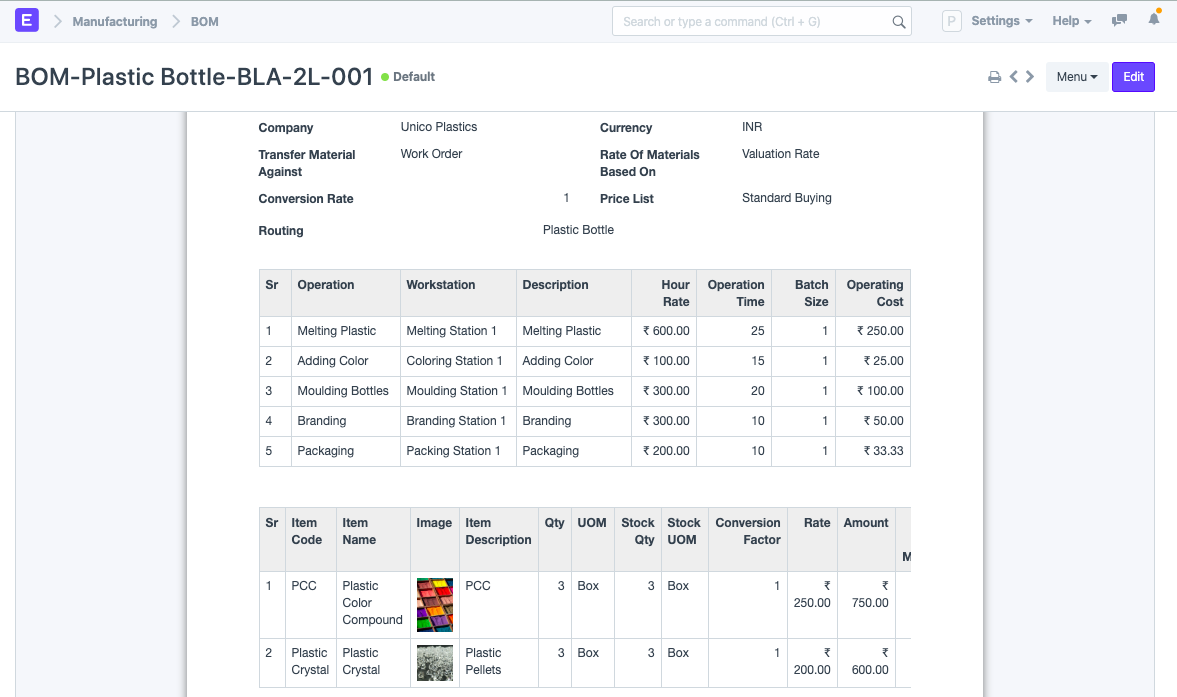This screenshot has width=1177, height=697.
Task: Open the notifications bell
Action: click(x=1154, y=20)
